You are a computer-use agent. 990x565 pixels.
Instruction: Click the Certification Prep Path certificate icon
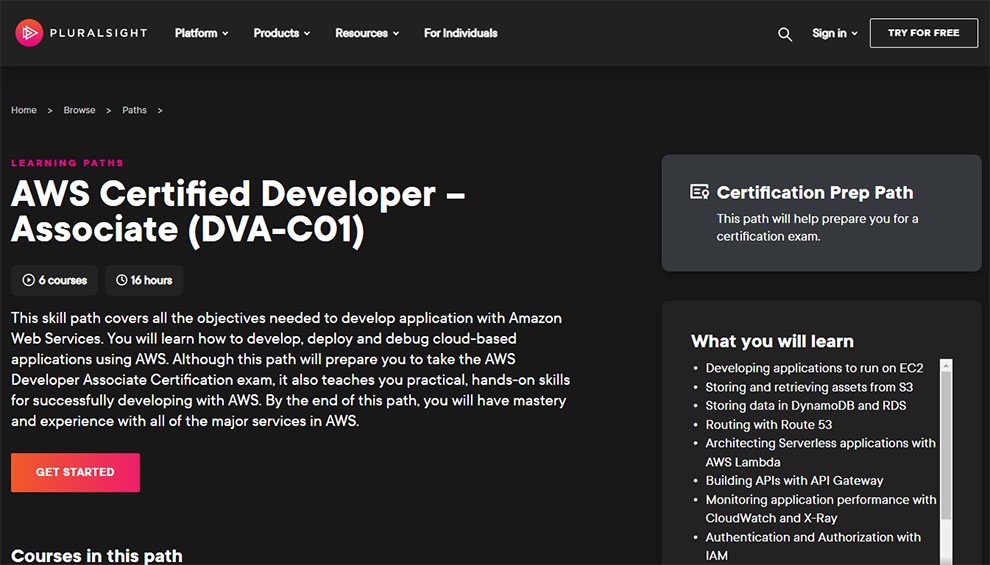(700, 192)
